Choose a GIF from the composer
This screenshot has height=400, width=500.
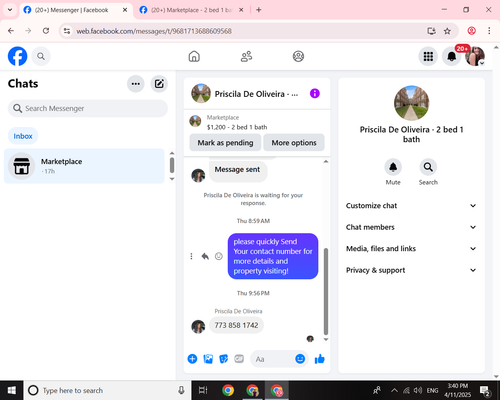pyautogui.click(x=239, y=359)
